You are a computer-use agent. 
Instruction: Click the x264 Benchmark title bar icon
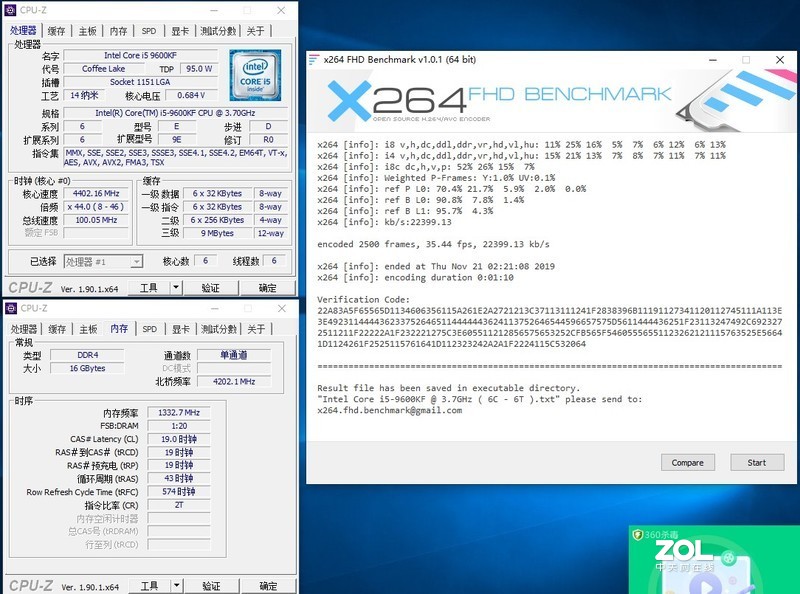click(x=316, y=60)
